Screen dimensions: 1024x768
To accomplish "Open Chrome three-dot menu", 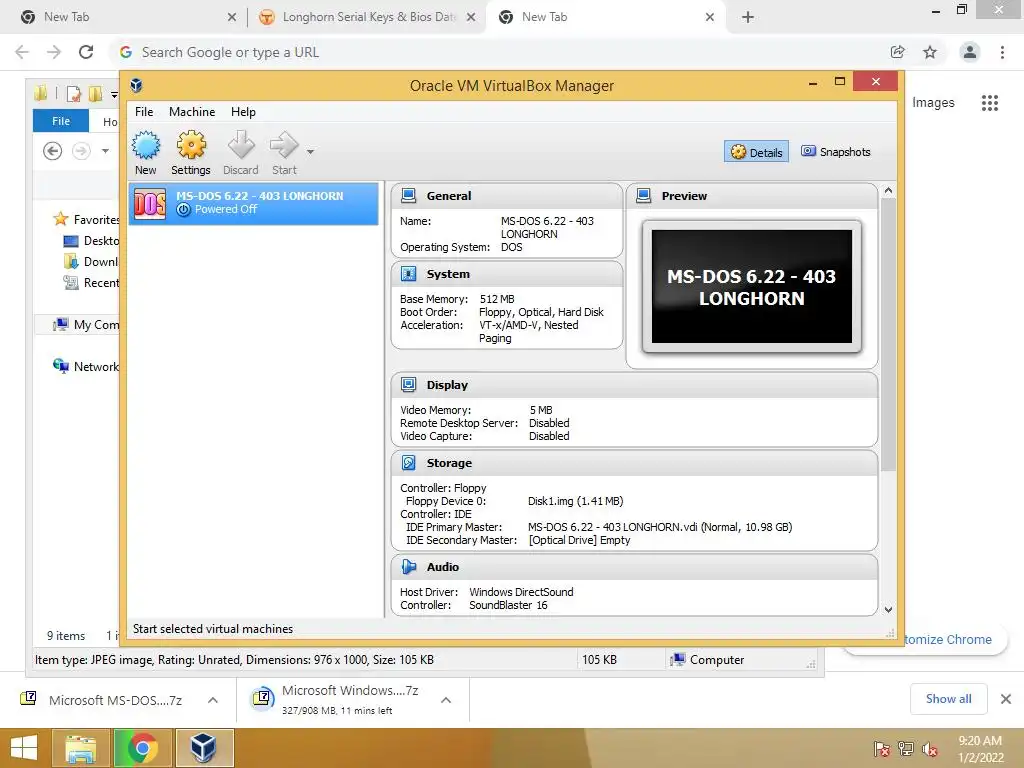I will point(1002,52).
